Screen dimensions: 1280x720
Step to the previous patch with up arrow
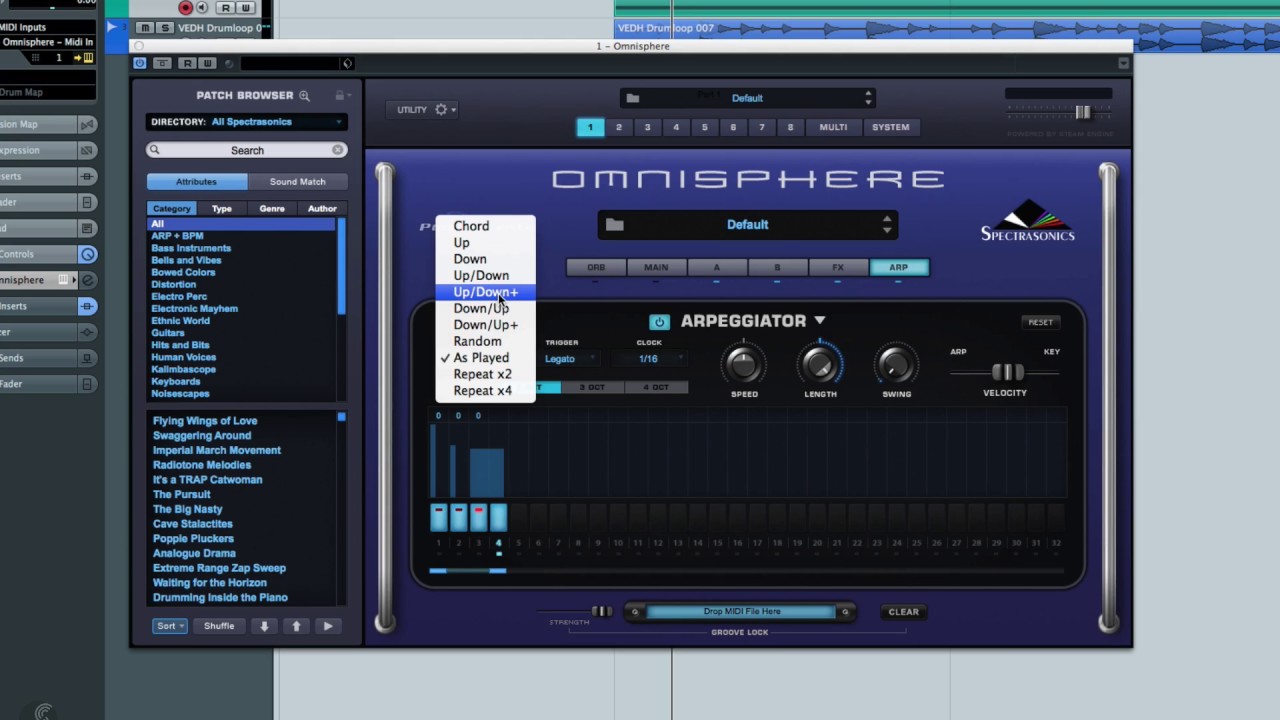coord(296,626)
